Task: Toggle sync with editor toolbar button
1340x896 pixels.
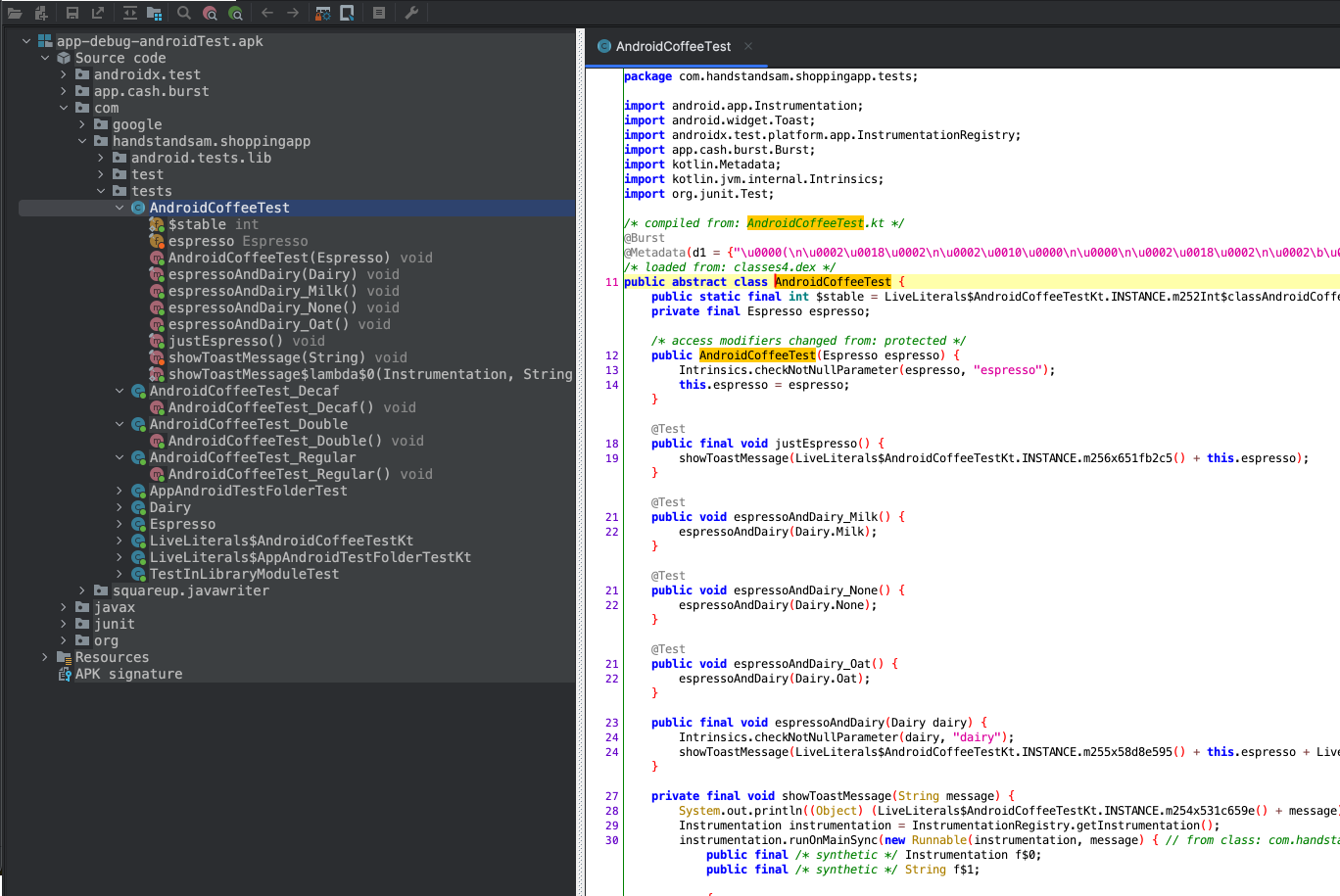Action: [129, 13]
